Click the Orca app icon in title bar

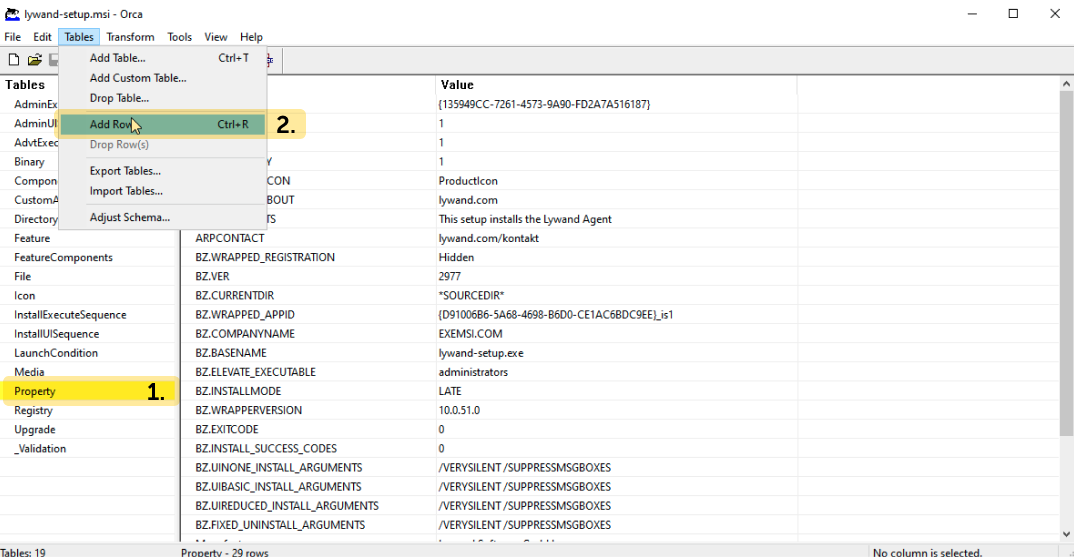12,13
